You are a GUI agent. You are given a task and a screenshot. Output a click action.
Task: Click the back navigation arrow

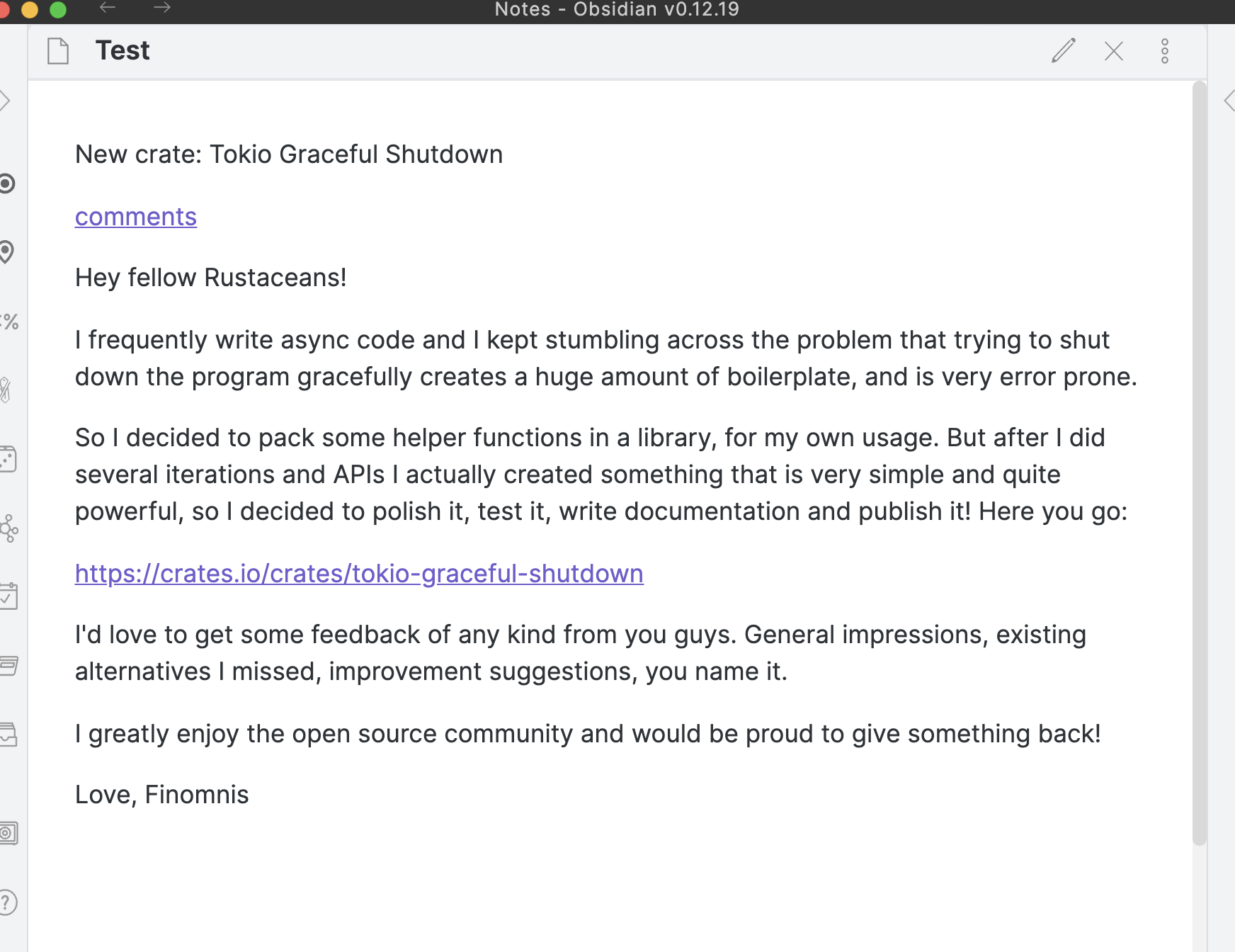108,8
